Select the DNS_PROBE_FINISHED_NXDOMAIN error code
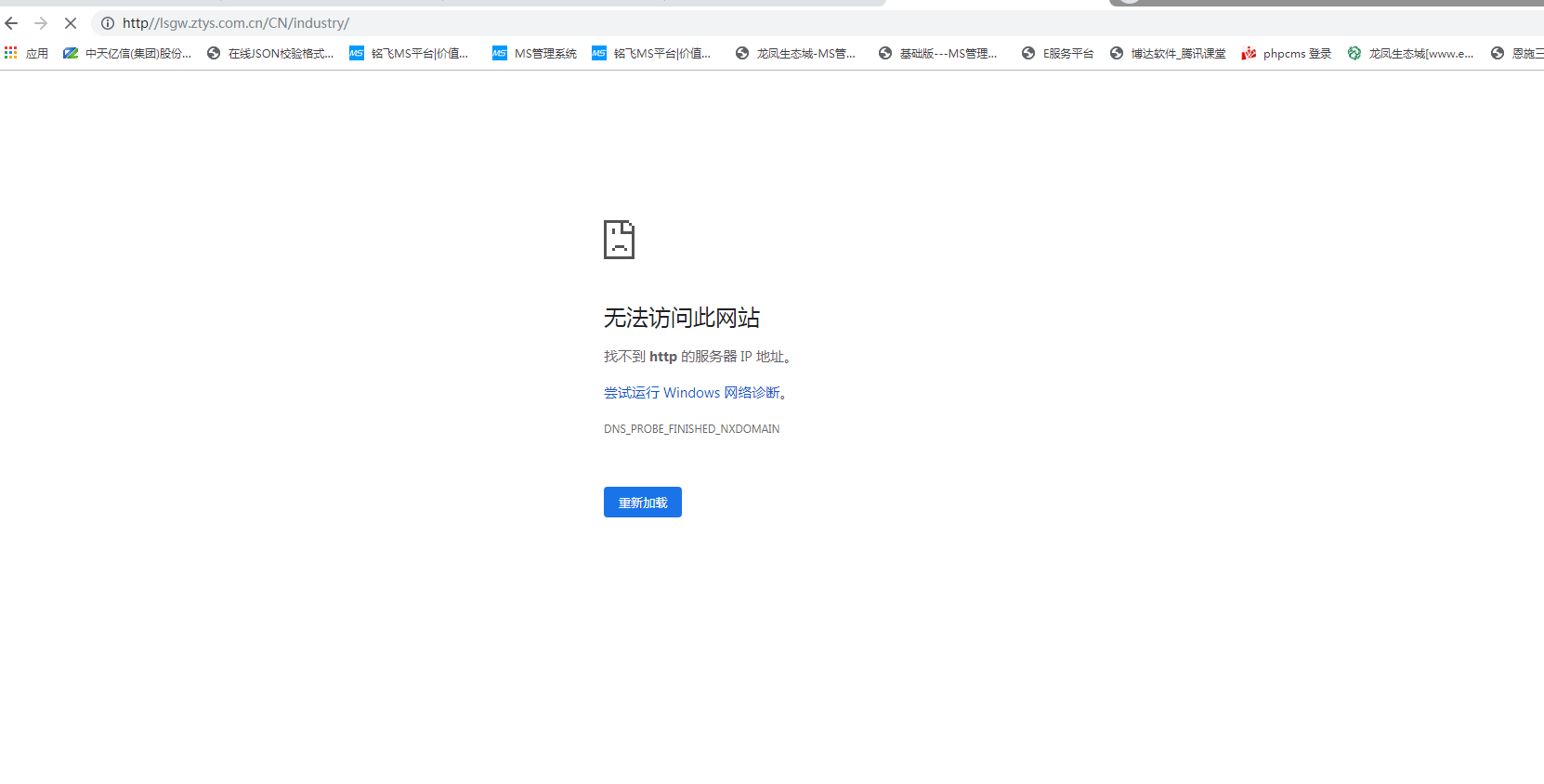Image resolution: width=1544 pixels, height=784 pixels. (692, 429)
